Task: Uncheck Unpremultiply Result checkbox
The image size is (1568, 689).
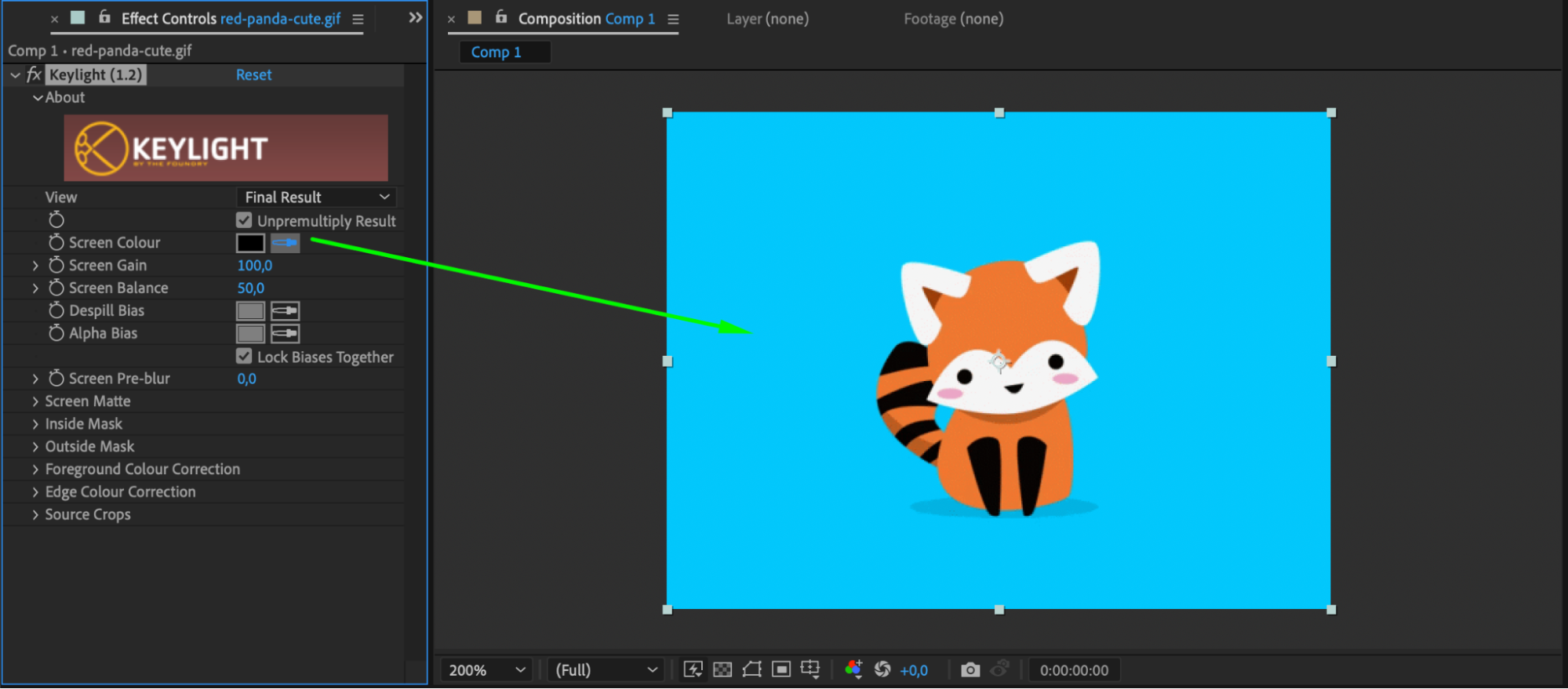Action: point(244,220)
